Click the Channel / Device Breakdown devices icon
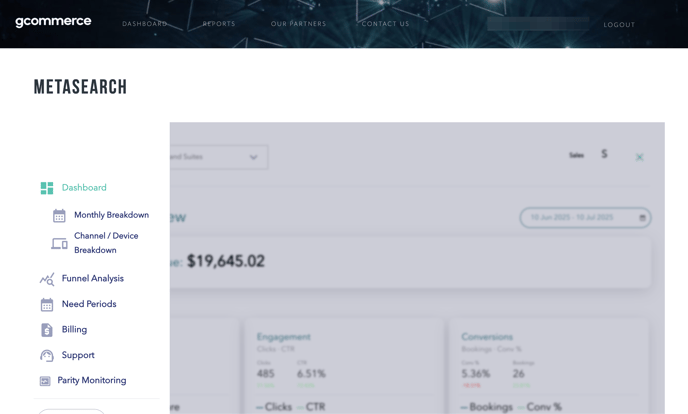This screenshot has height=414, width=688. [59, 243]
